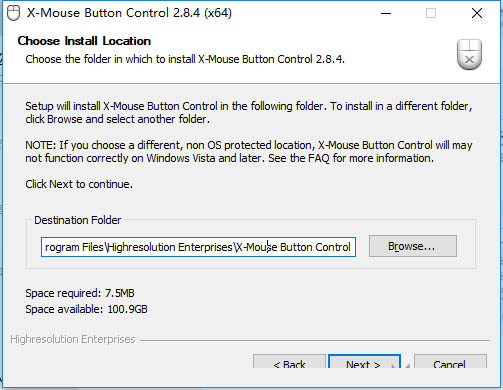The width and height of the screenshot is (503, 390).
Task: Click the Choose Install Location heading
Action: point(84,41)
